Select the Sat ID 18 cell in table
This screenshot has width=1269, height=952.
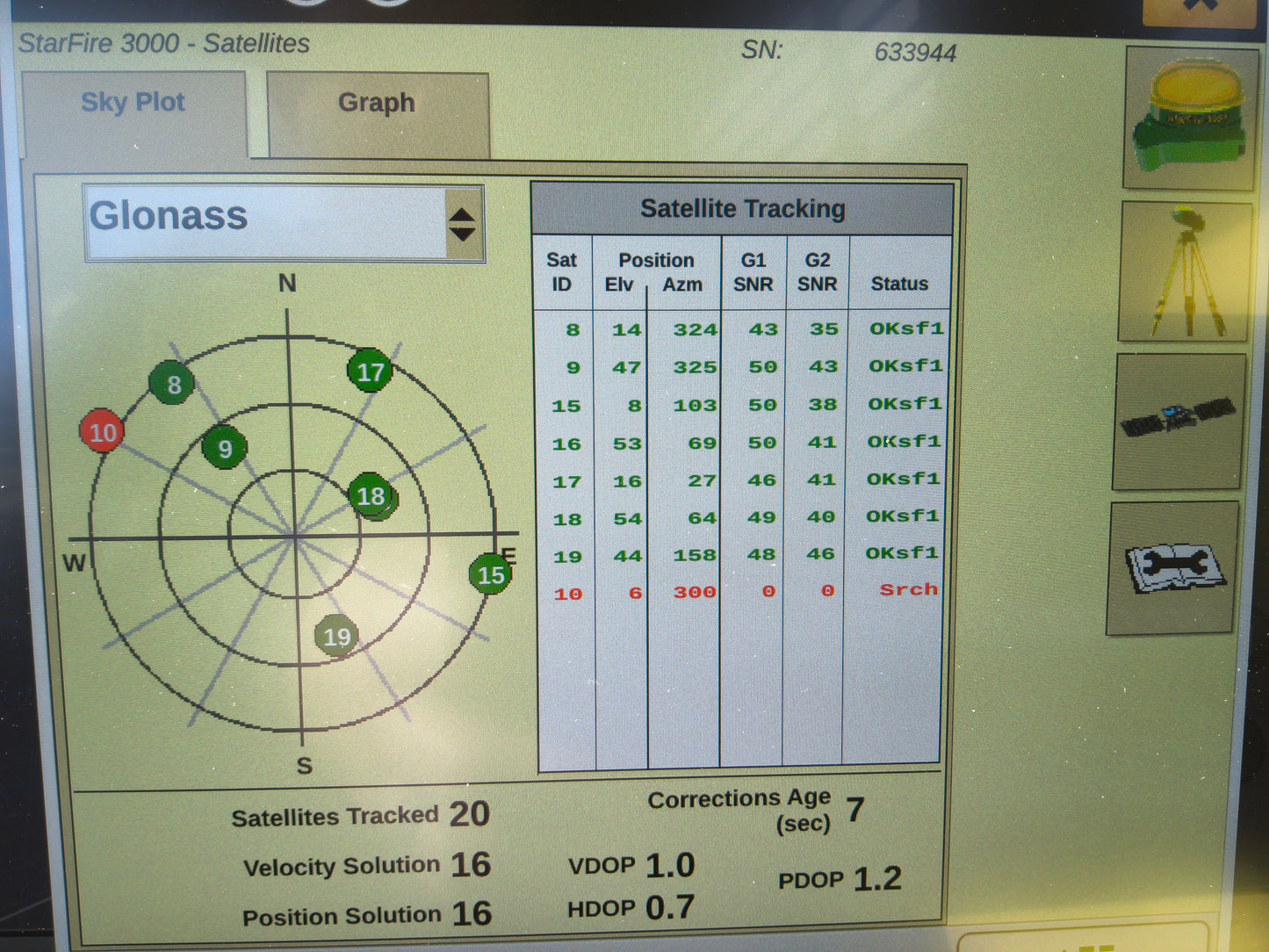(567, 520)
